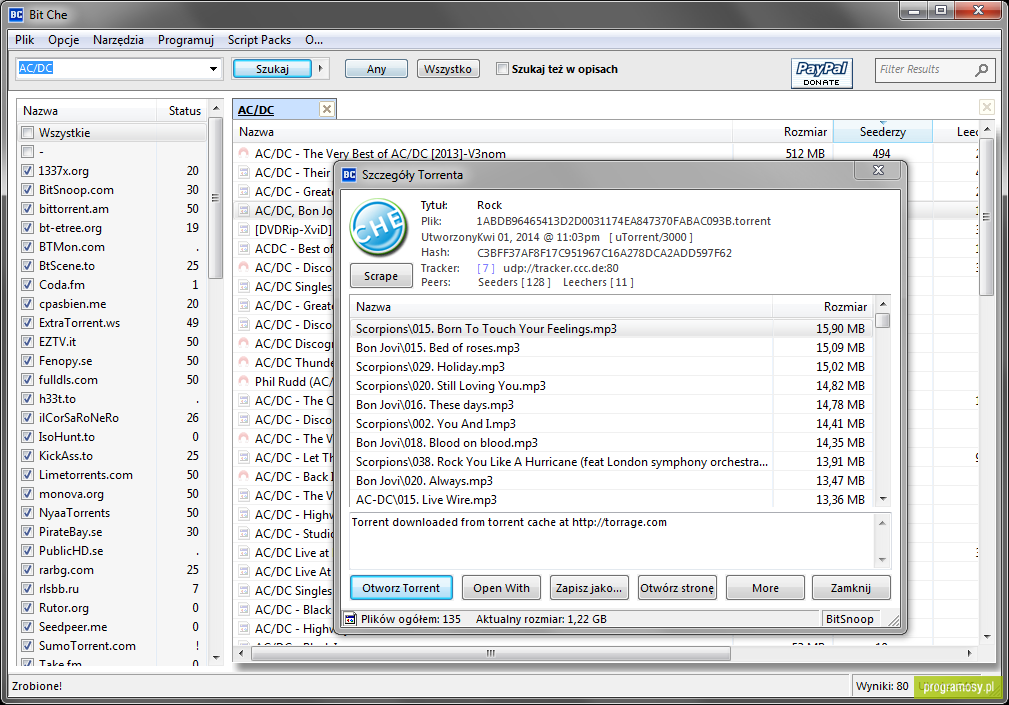
Task: Click Otwórz stronę button
Action: click(x=677, y=588)
